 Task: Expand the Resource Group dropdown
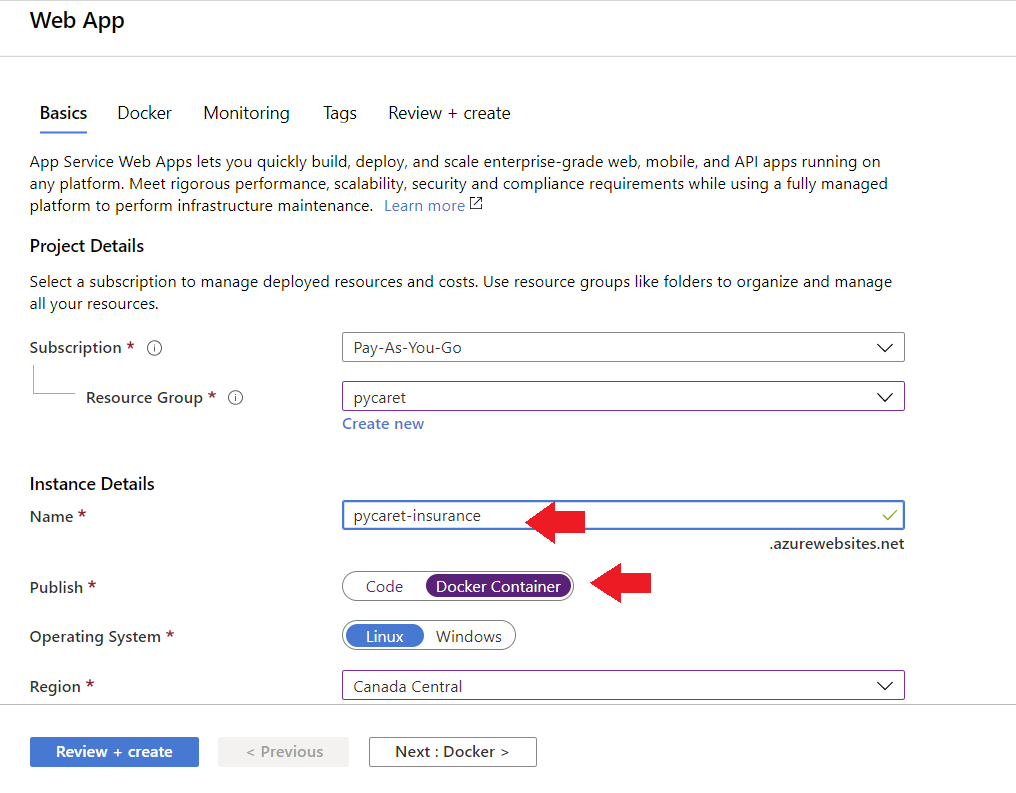(x=622, y=397)
